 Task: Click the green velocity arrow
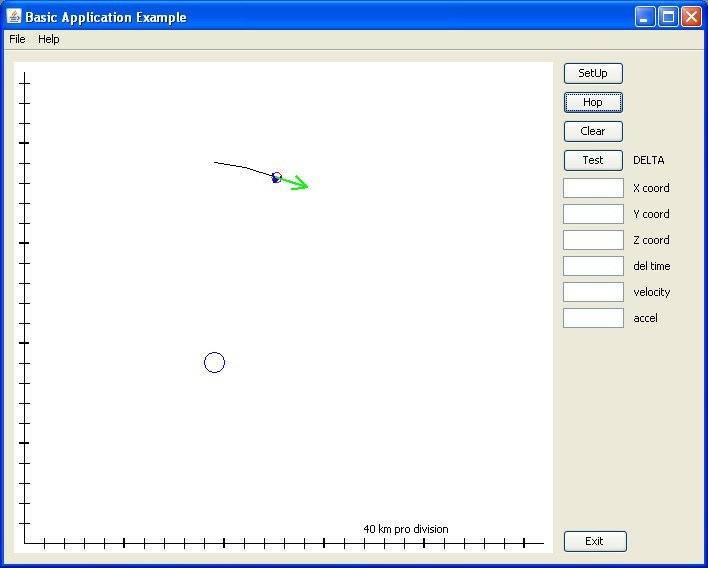pyautogui.click(x=296, y=183)
